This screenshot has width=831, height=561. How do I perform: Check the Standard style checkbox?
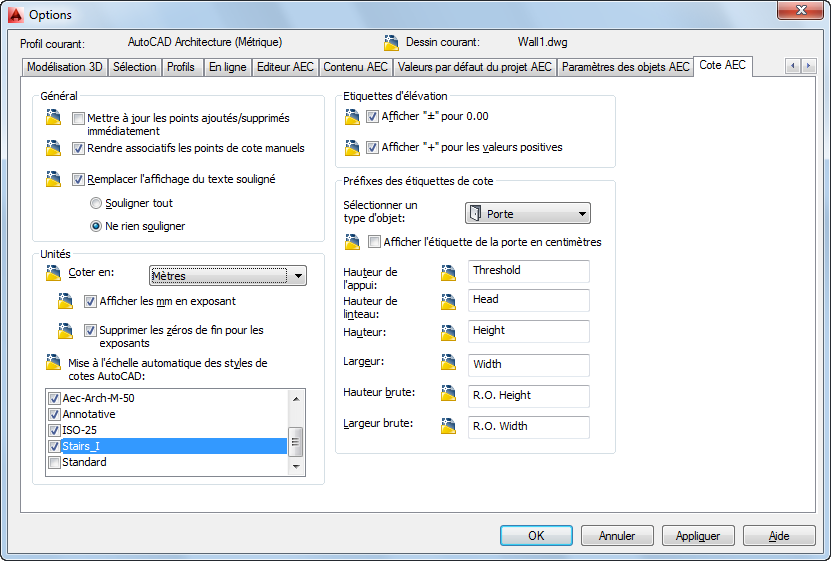click(54, 462)
